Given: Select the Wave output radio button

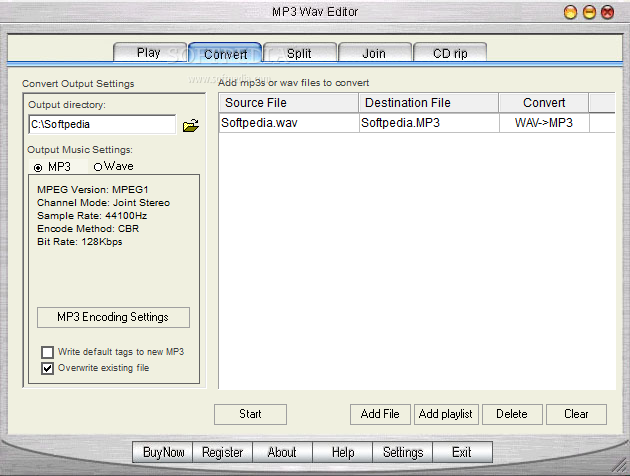Looking at the screenshot, I should click(x=98, y=167).
